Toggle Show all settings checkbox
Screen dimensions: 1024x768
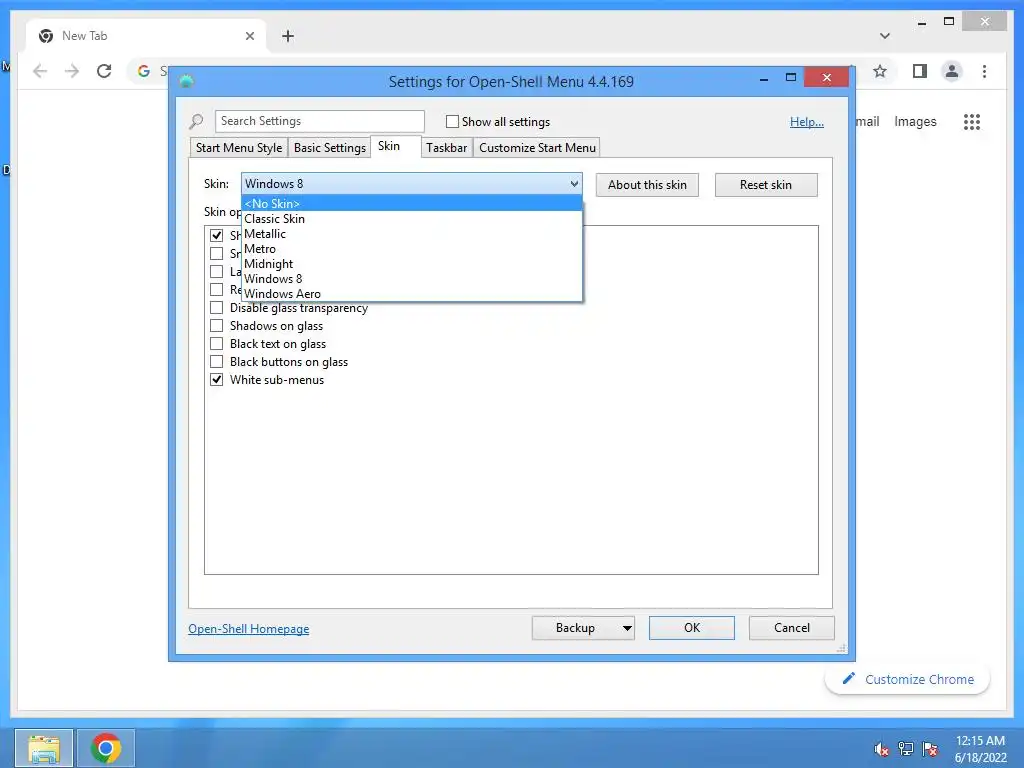pyautogui.click(x=452, y=121)
